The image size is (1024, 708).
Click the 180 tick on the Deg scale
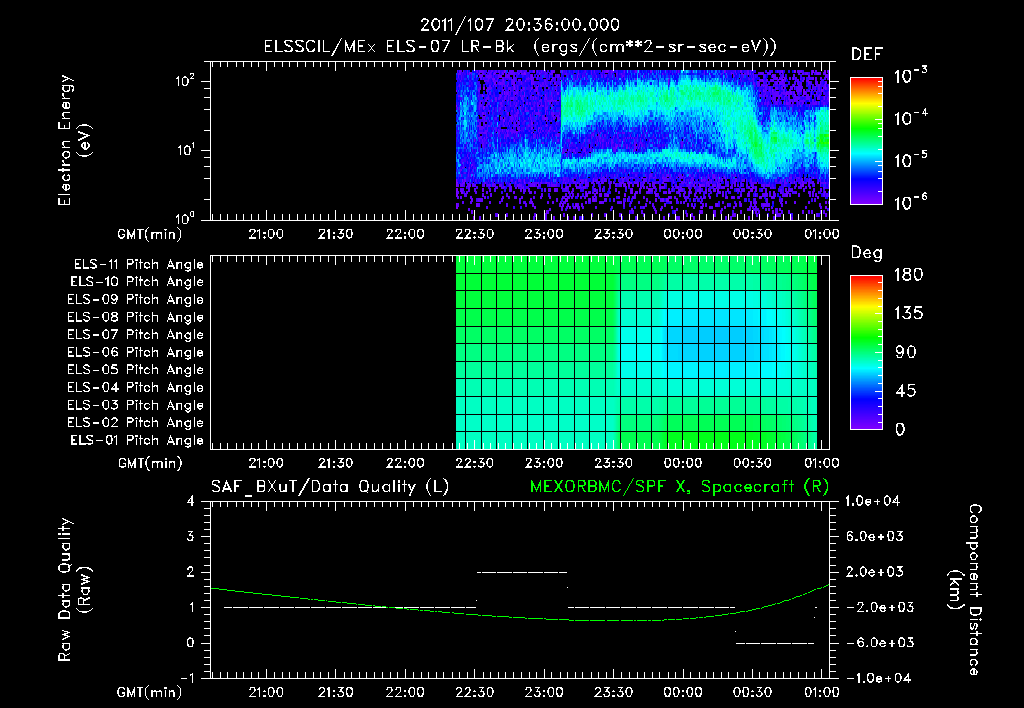tap(908, 275)
